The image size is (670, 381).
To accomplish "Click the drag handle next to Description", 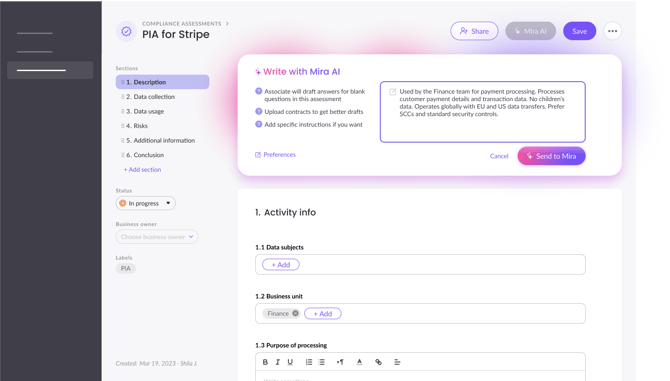I will tap(123, 82).
